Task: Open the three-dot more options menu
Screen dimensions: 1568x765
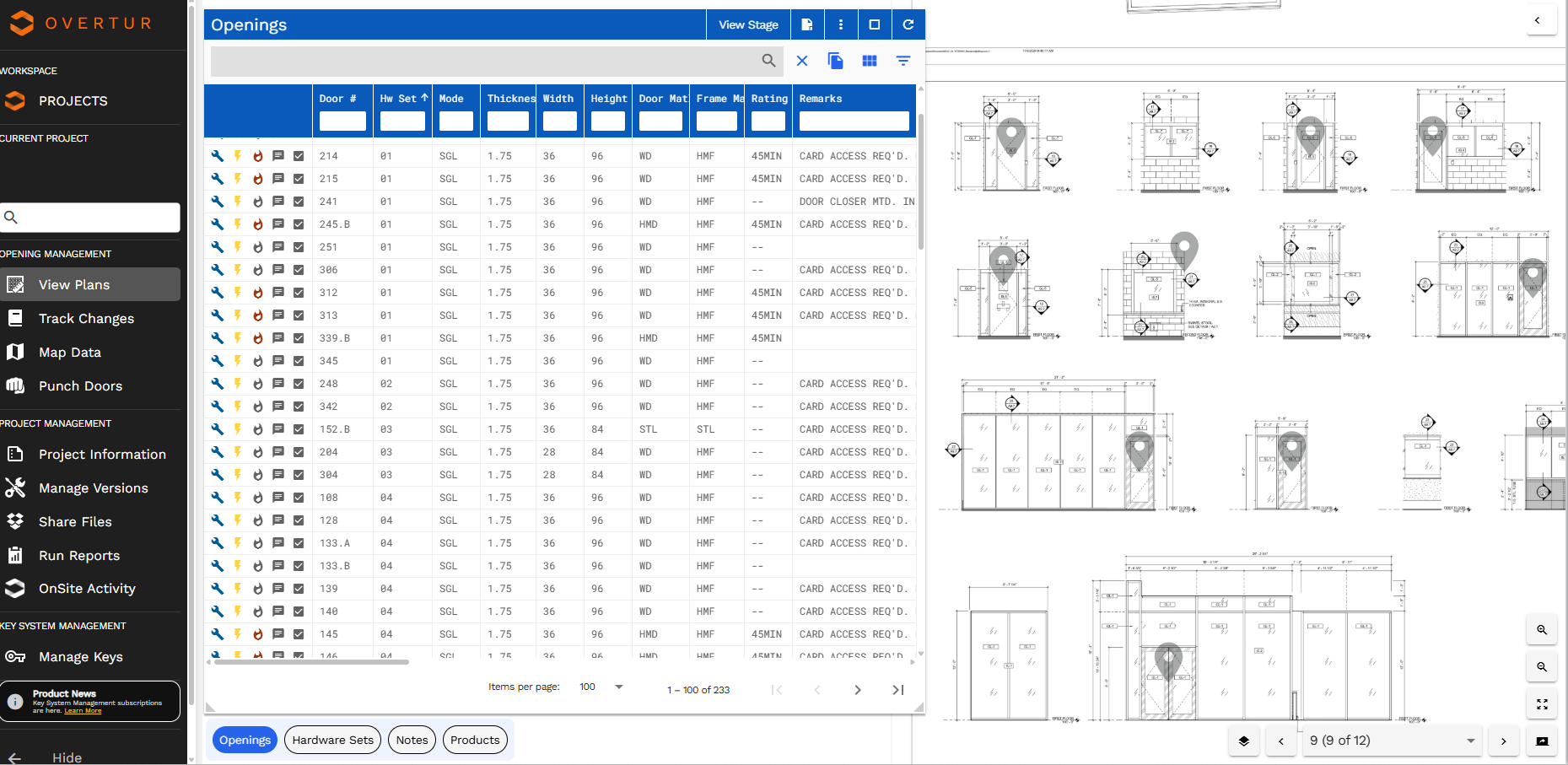Action: 840,24
